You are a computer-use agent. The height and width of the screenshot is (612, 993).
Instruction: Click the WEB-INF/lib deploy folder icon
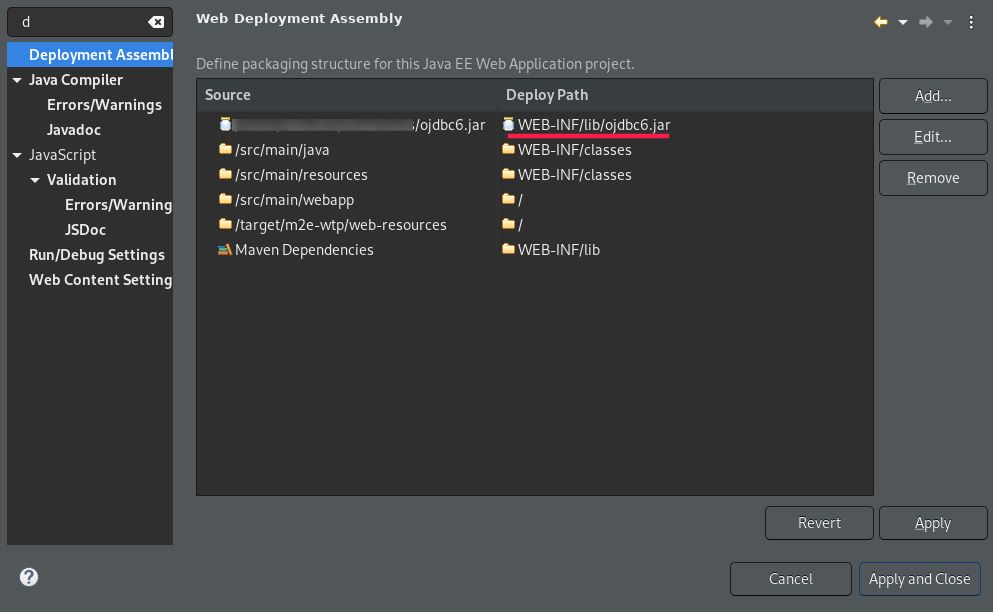pyautogui.click(x=508, y=250)
